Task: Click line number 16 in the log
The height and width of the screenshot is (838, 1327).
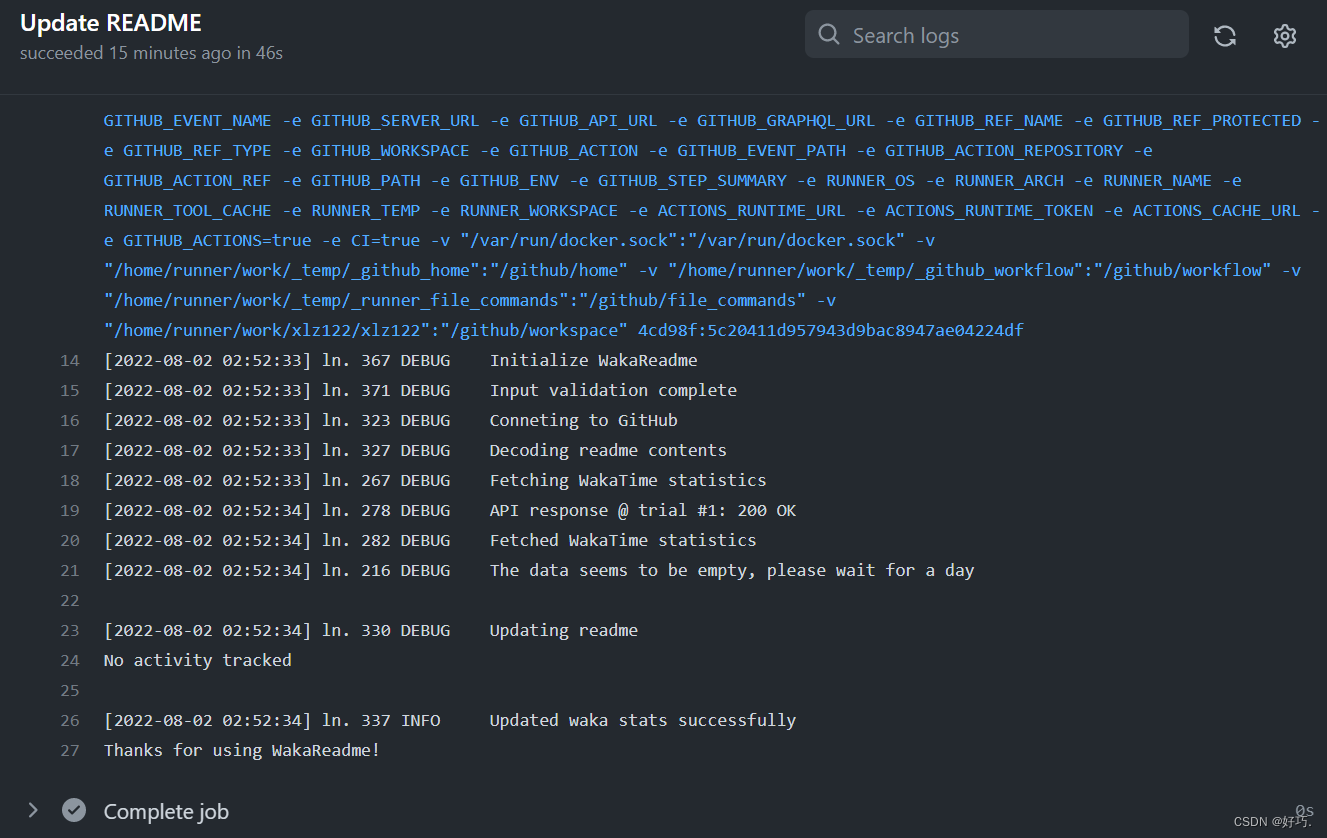Action: (x=69, y=421)
